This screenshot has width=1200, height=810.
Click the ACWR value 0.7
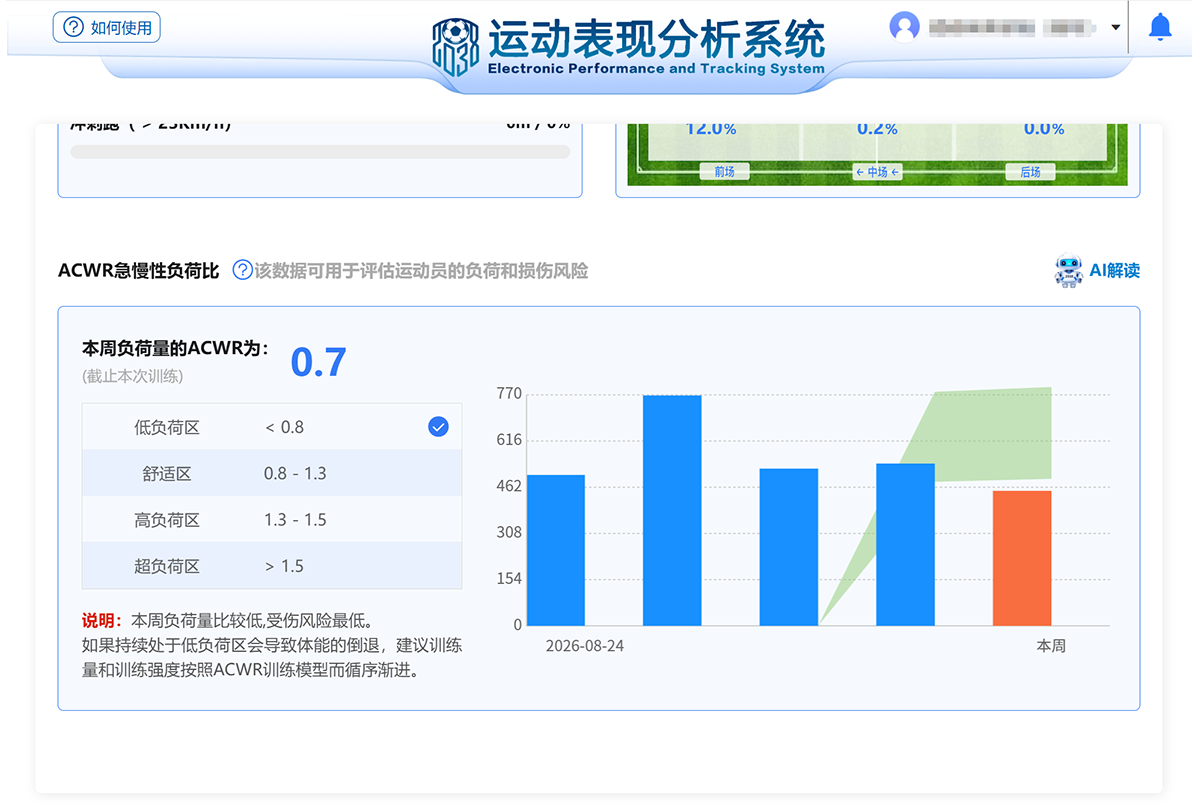[x=318, y=362]
